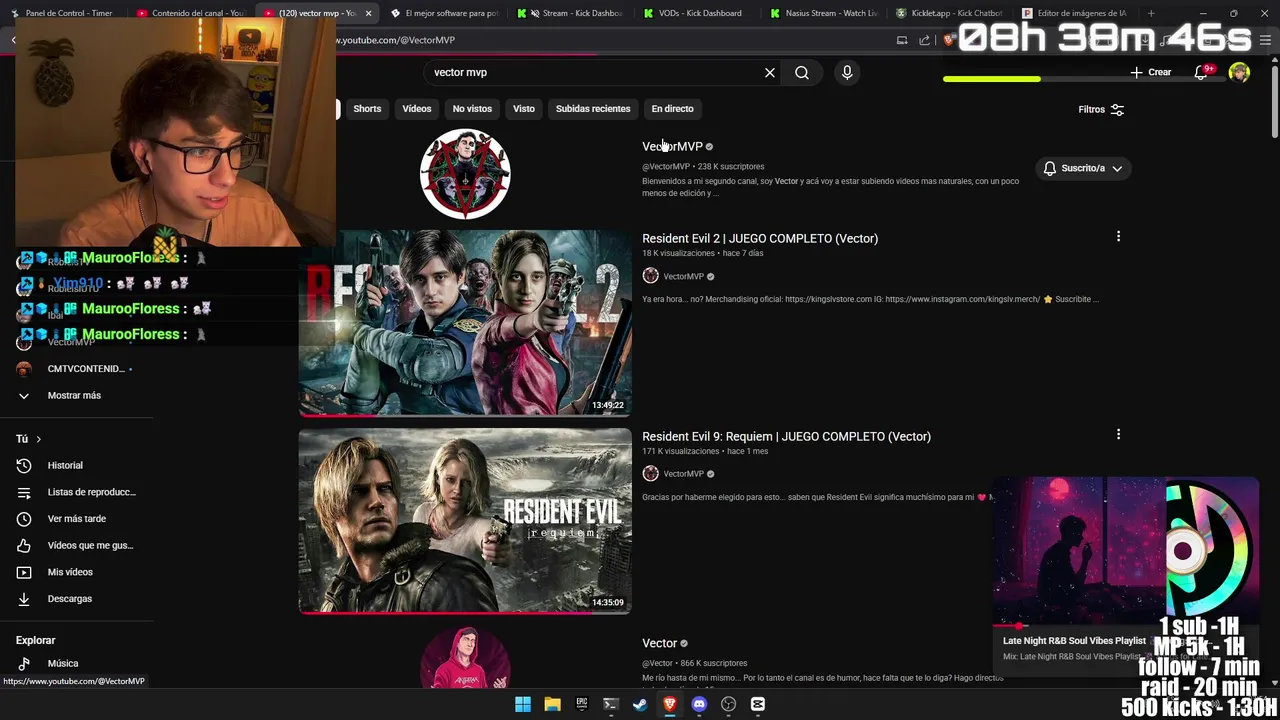The height and width of the screenshot is (720, 1280).
Task: Close the vector mvp YouTube browser tab
Action: click(x=369, y=13)
